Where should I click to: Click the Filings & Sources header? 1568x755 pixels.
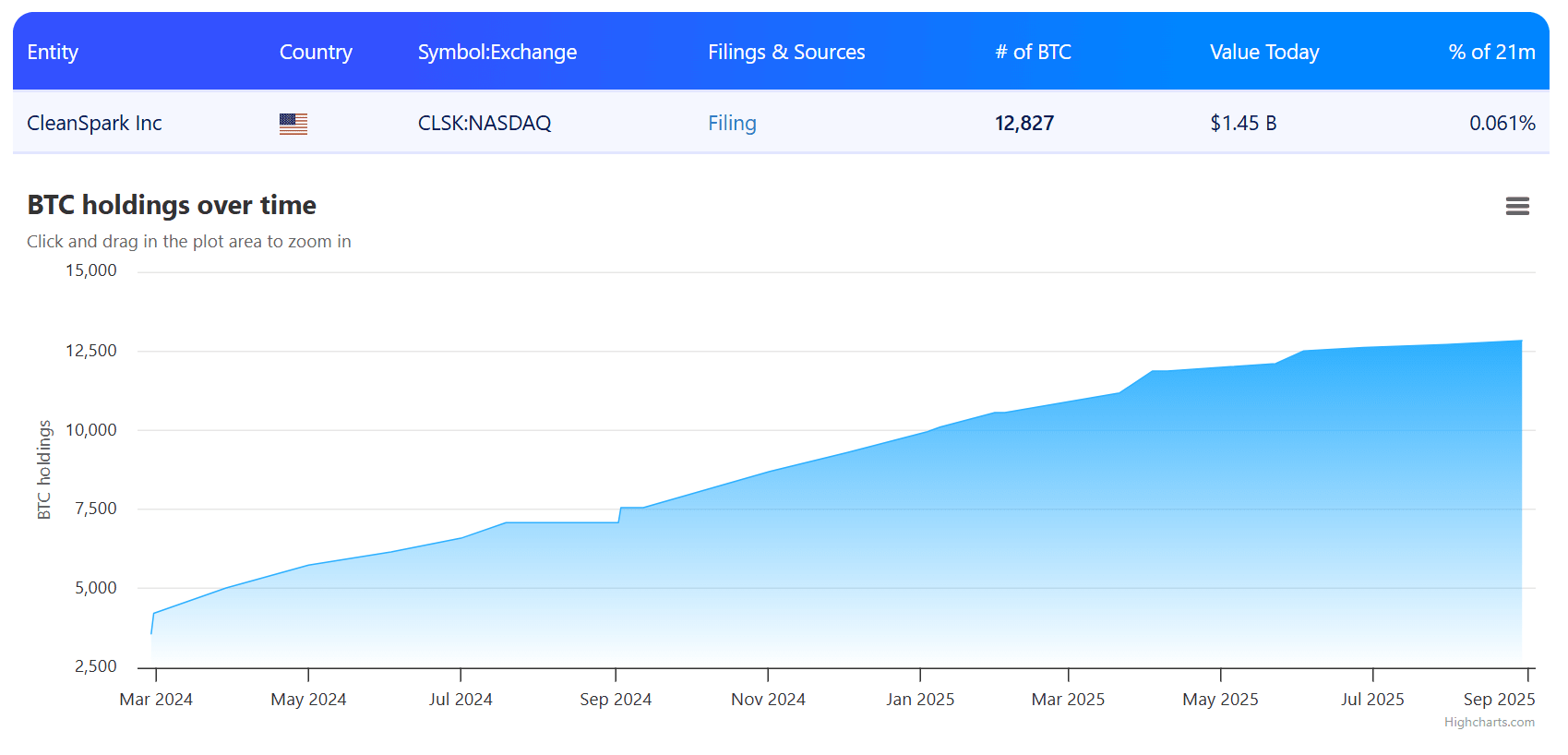tap(786, 53)
